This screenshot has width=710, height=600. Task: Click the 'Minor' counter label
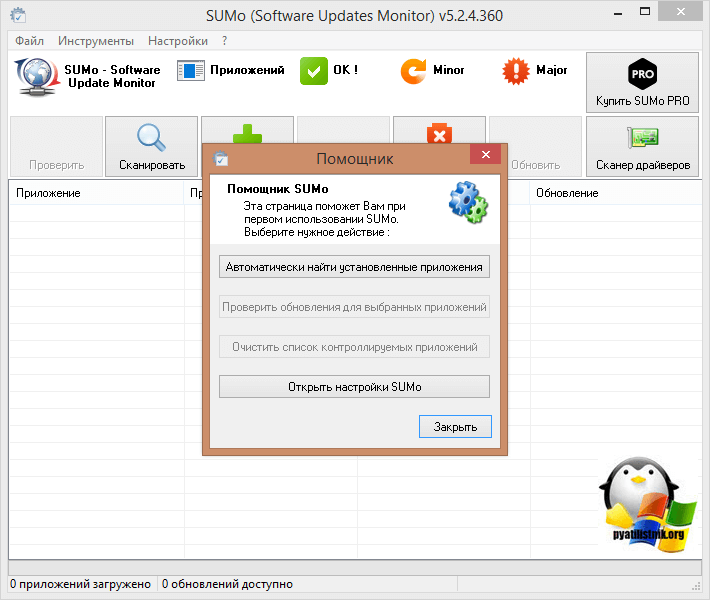tap(449, 70)
